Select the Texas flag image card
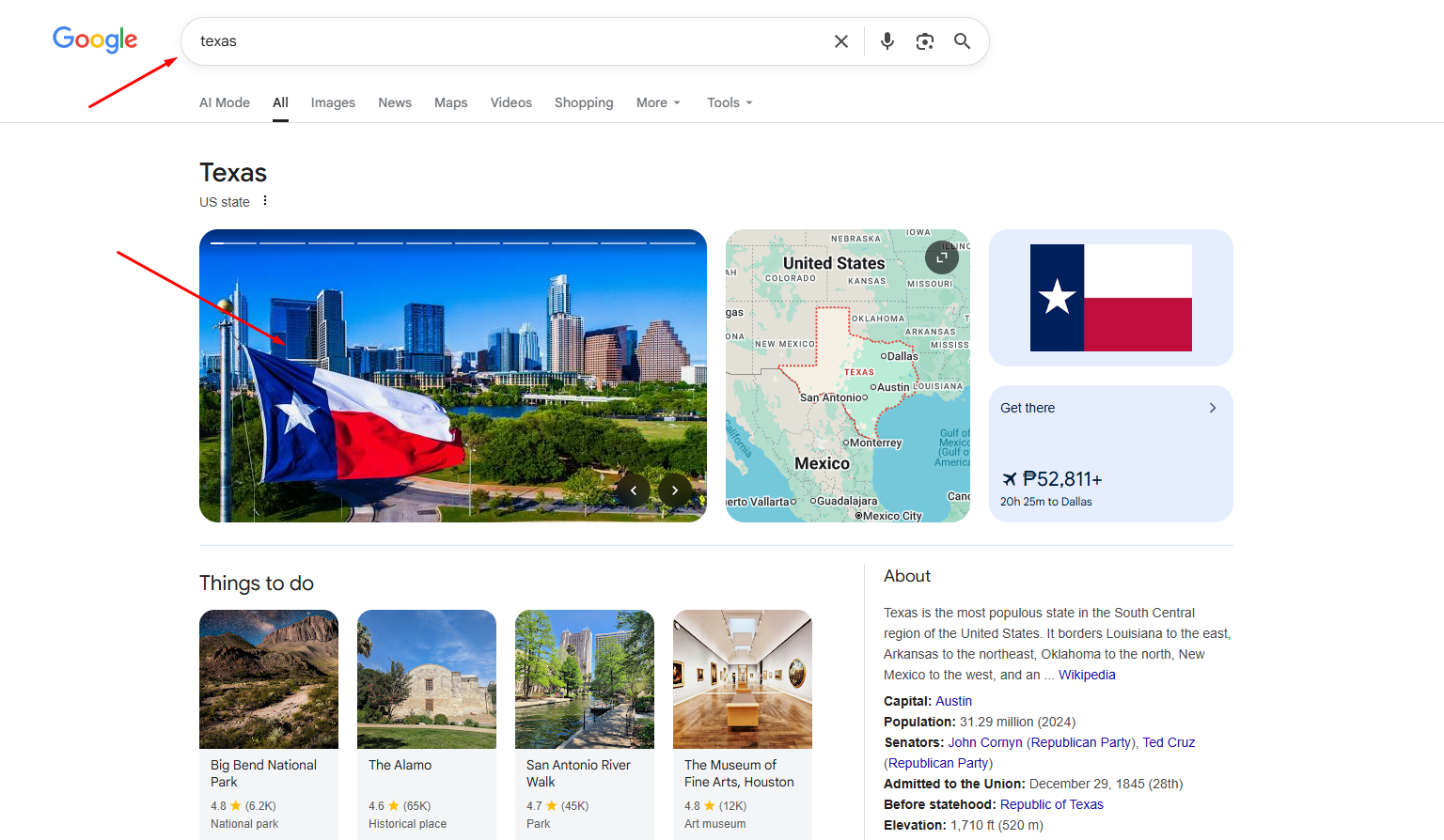 coord(1110,298)
